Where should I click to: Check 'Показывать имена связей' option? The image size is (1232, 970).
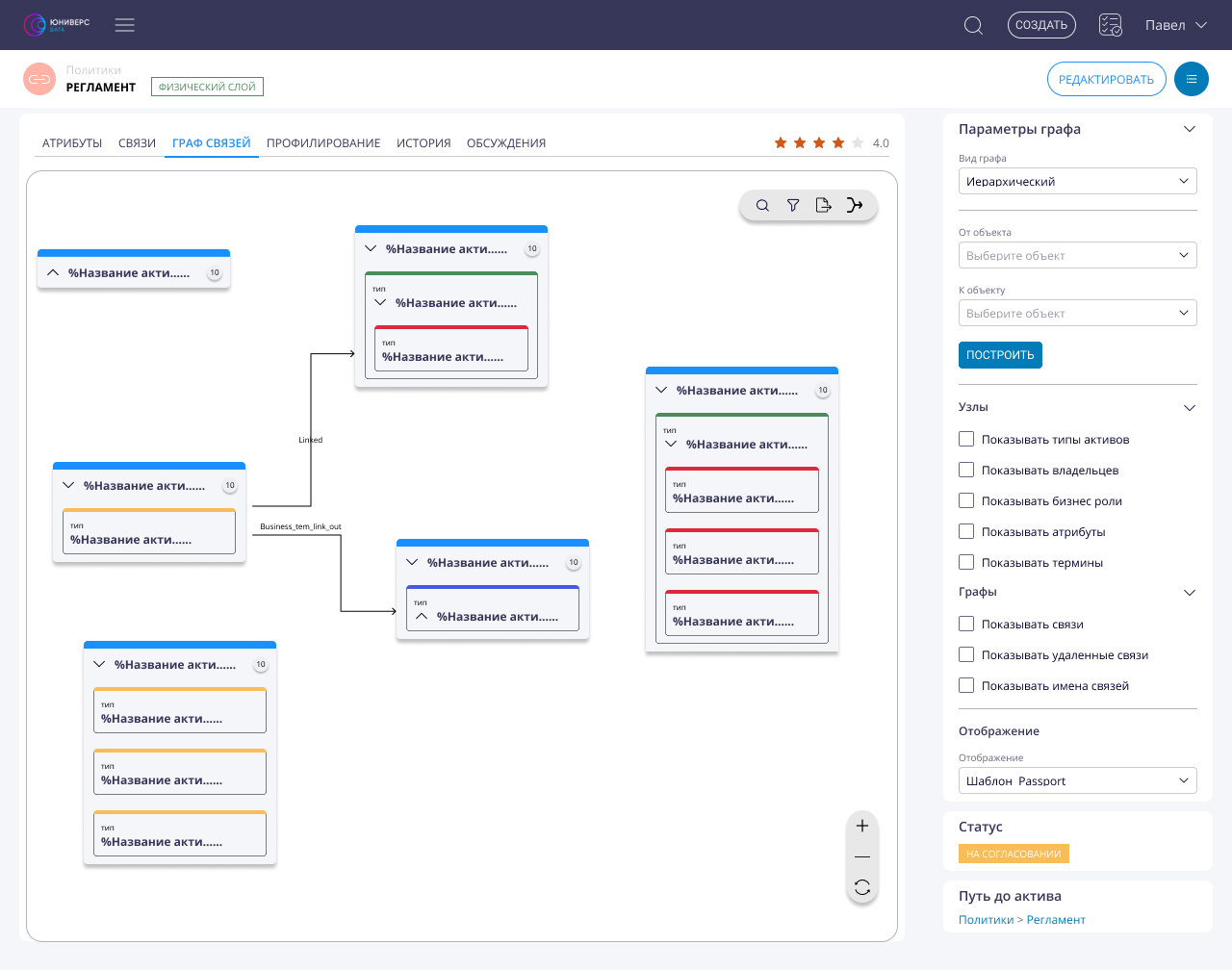(966, 686)
